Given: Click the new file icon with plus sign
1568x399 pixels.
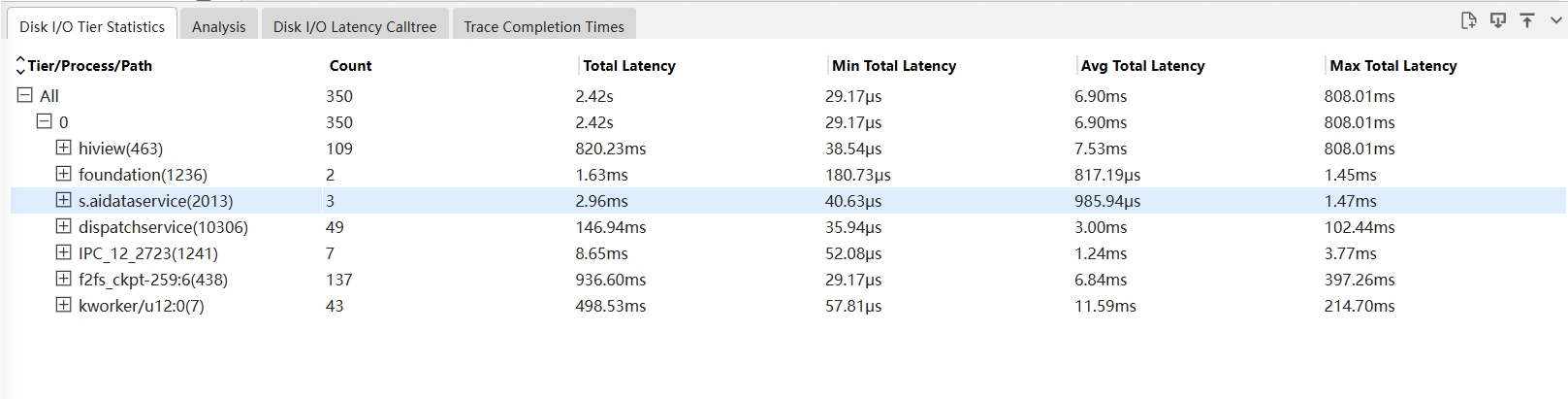Looking at the screenshot, I should (x=1469, y=20).
